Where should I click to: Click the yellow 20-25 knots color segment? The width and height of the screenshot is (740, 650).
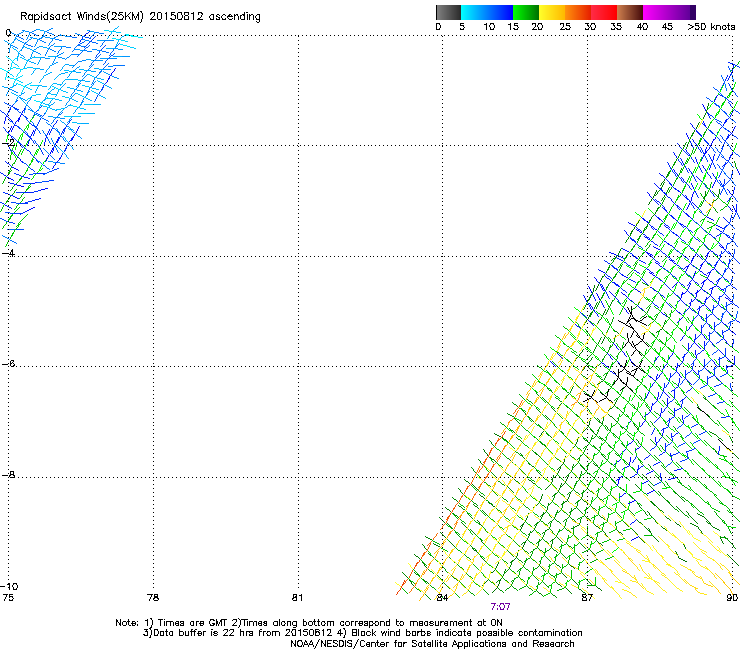[x=552, y=12]
